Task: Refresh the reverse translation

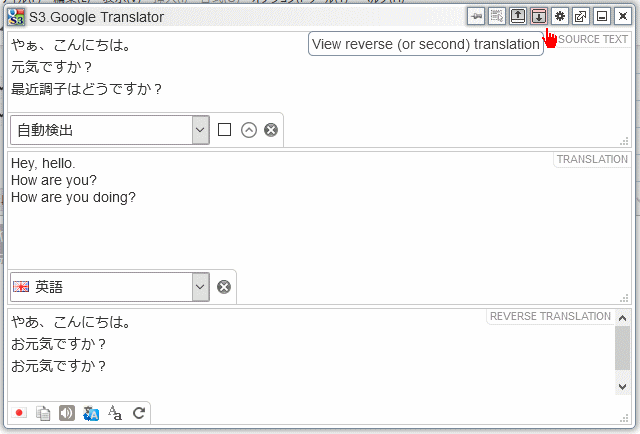Action: (x=139, y=413)
